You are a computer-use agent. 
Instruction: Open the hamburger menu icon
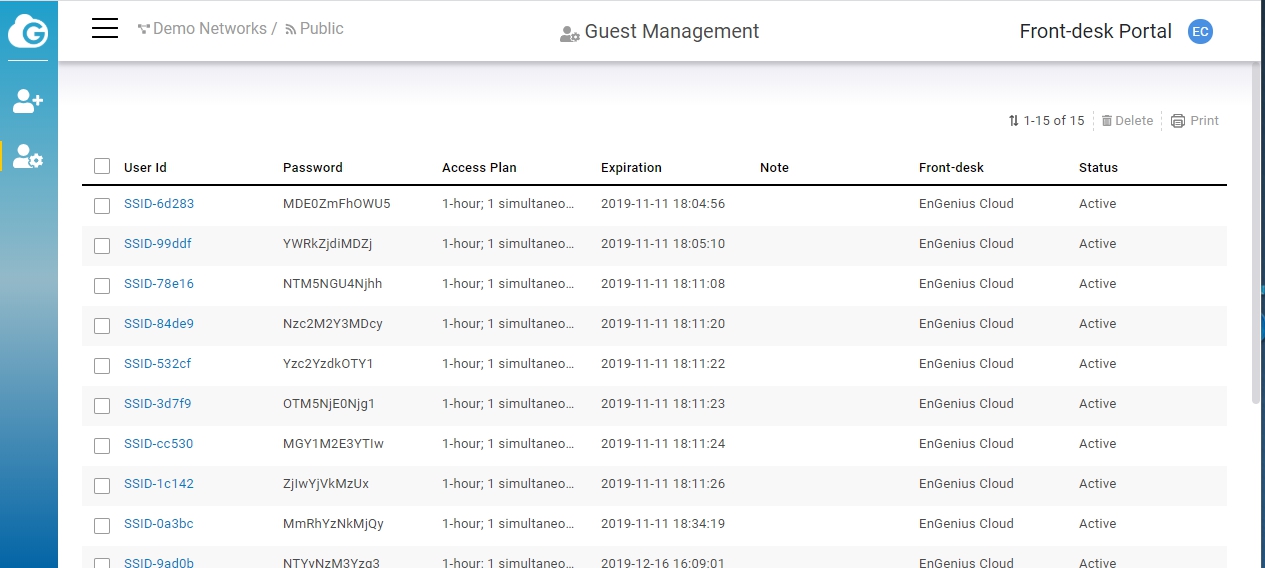pos(105,28)
